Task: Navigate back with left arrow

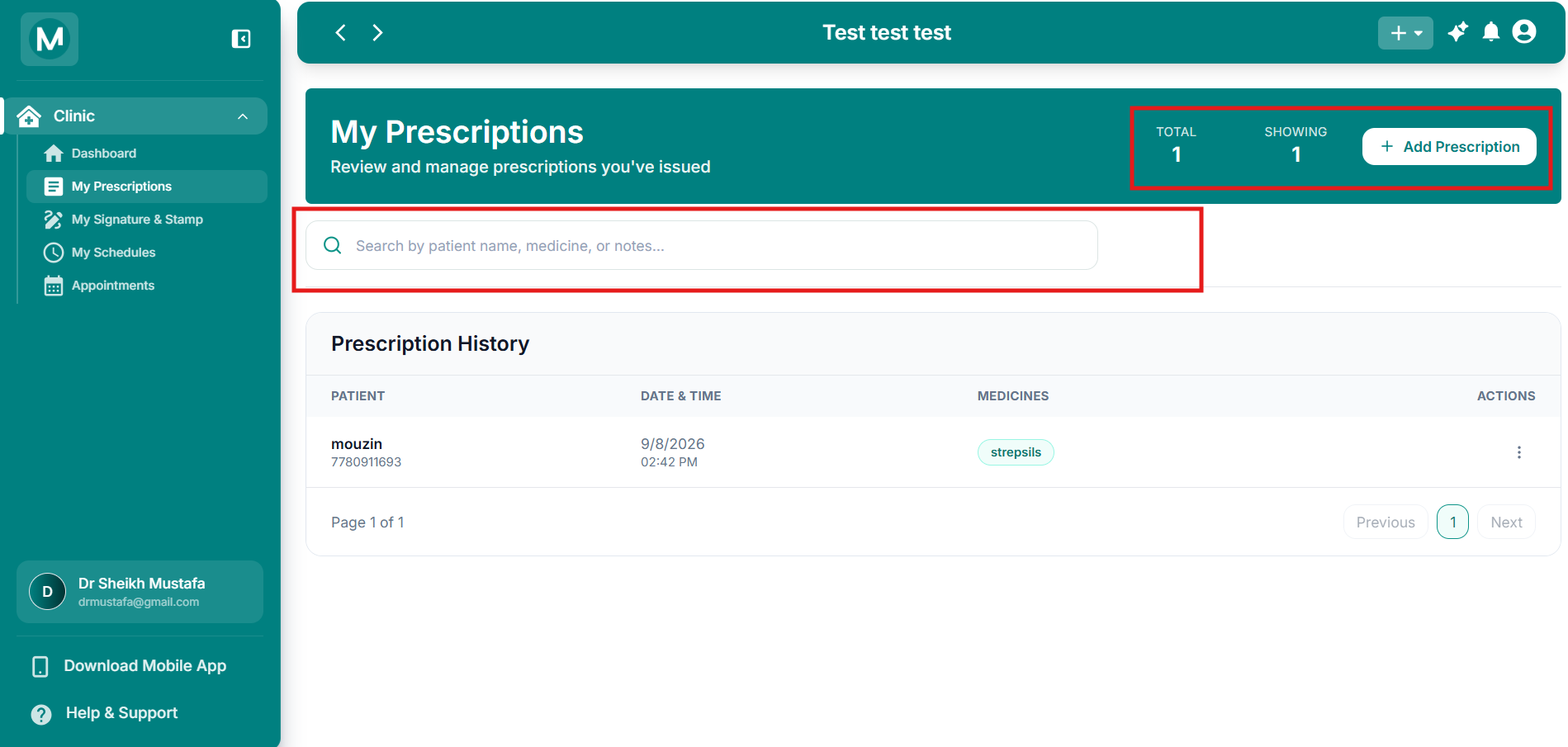Action: point(340,32)
